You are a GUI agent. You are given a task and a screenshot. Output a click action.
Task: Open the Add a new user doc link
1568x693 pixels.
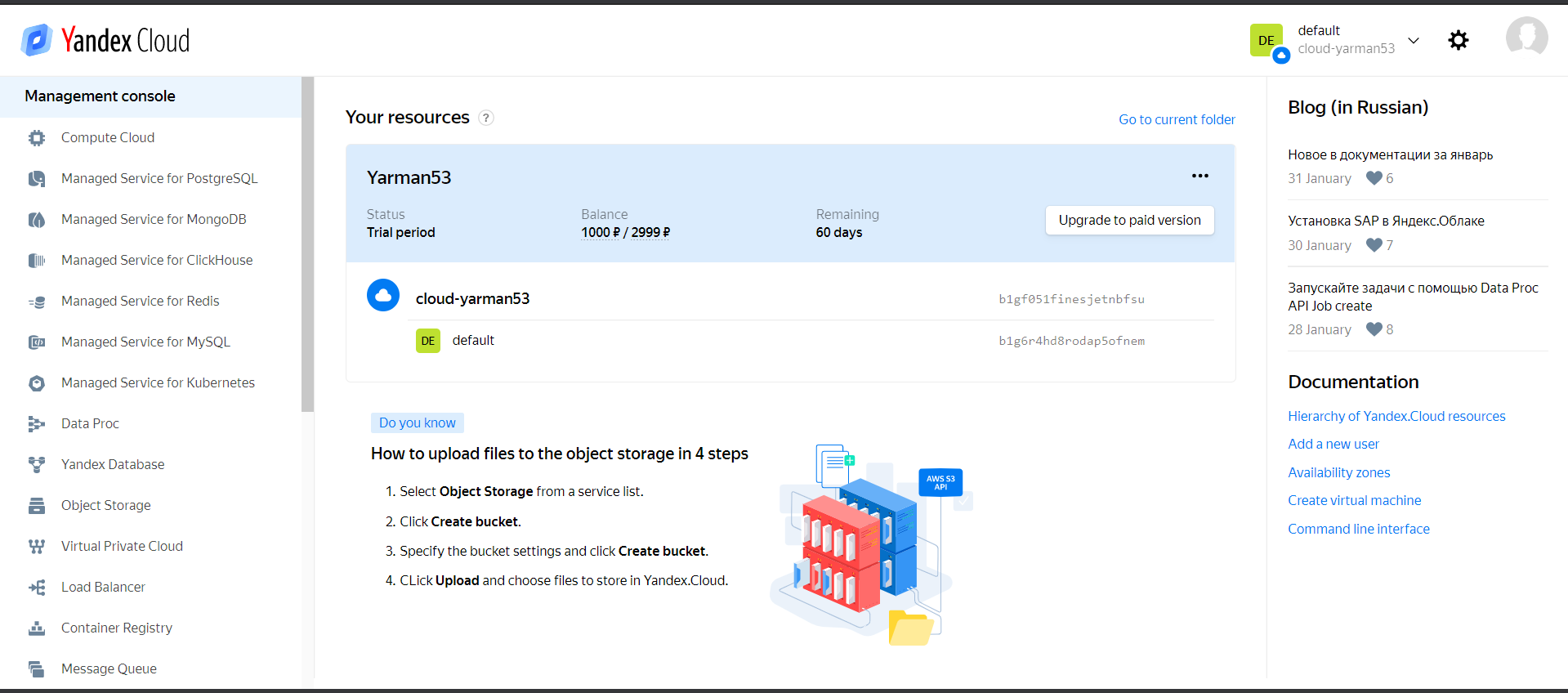1333,444
